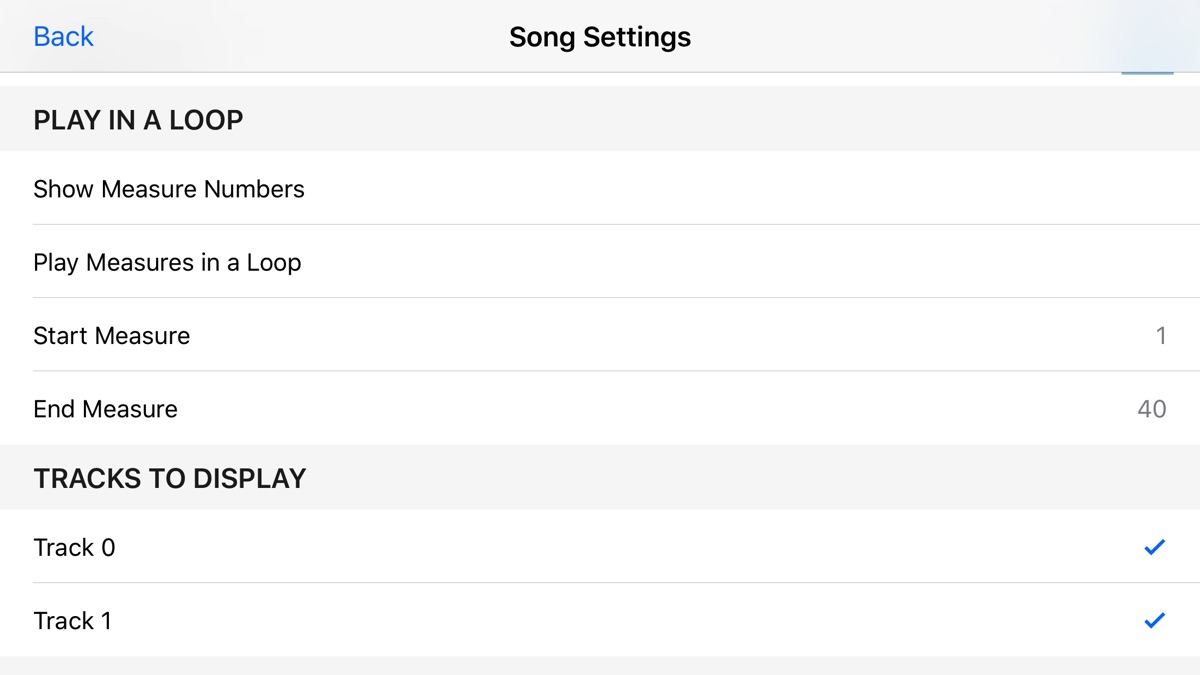1200x675 pixels.
Task: Click the PLAY IN A LOOP section header
Action: 138,120
